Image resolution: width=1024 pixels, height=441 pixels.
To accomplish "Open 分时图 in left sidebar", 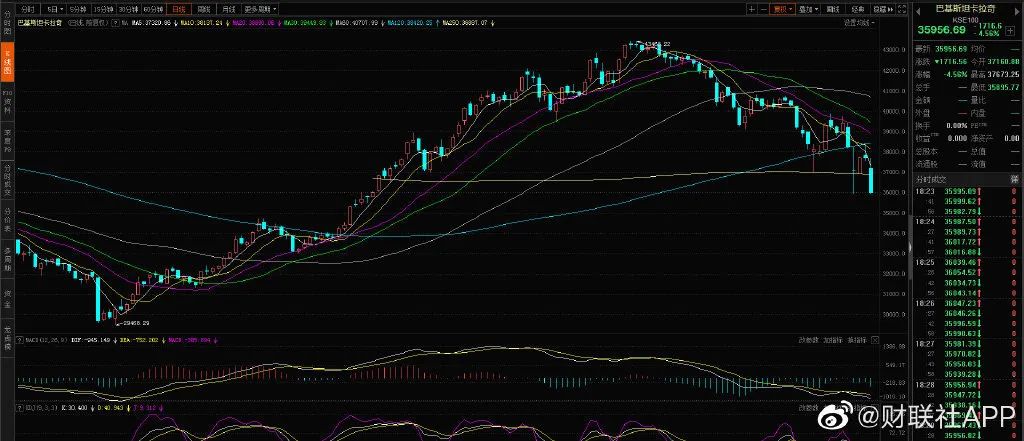I will [x=7, y=21].
